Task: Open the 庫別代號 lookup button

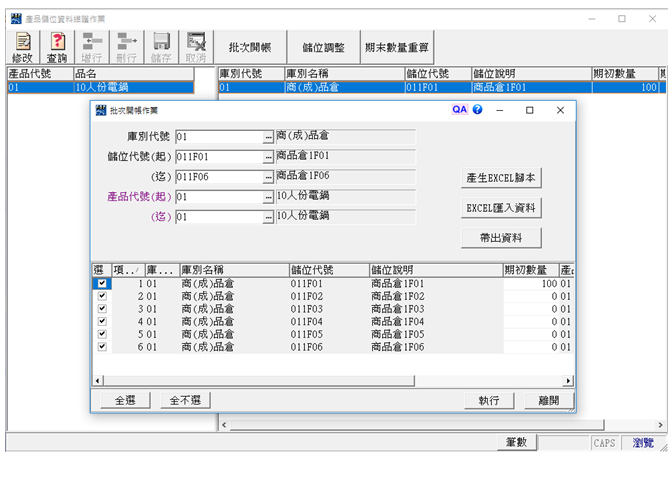Action: click(x=268, y=137)
